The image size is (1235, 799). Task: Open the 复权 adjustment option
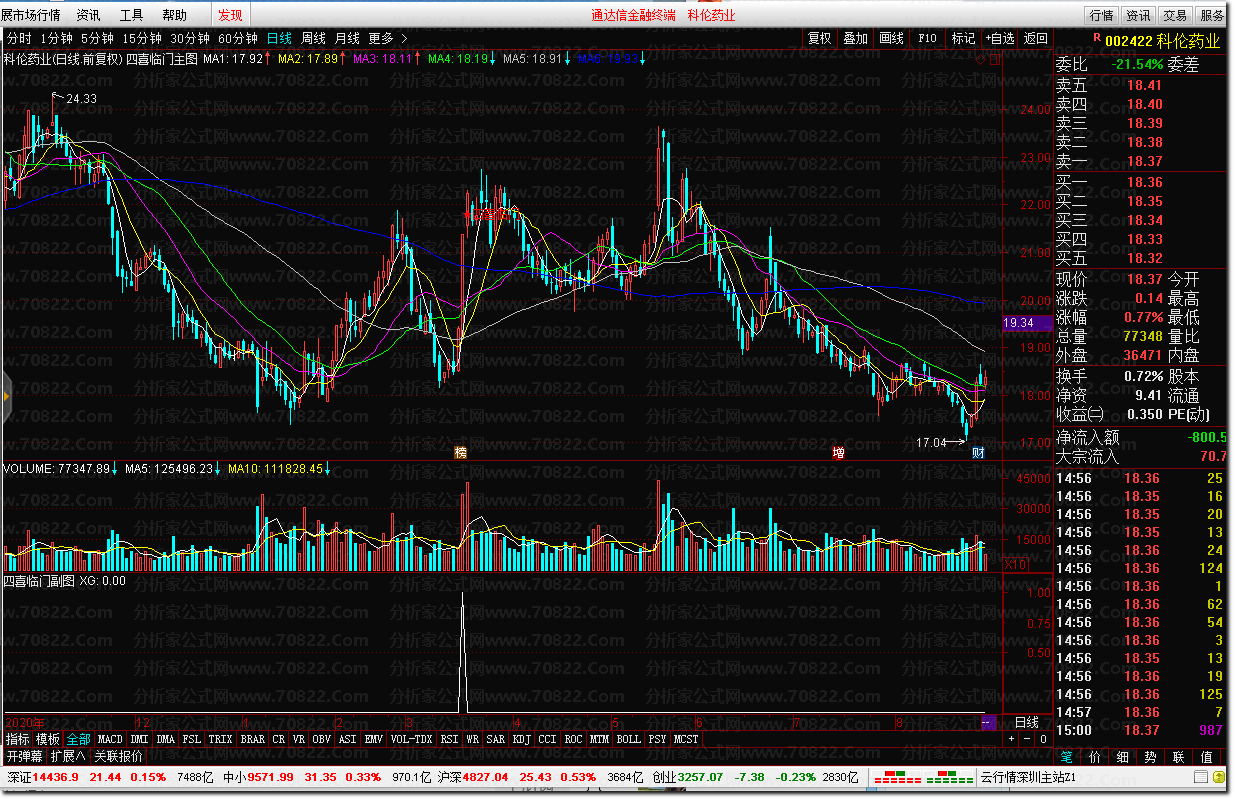point(820,39)
